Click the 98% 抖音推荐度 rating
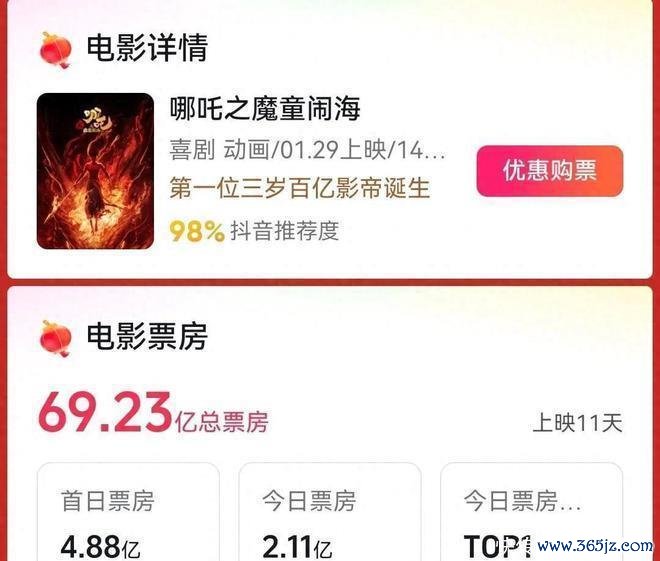The image size is (660, 561). click(254, 231)
